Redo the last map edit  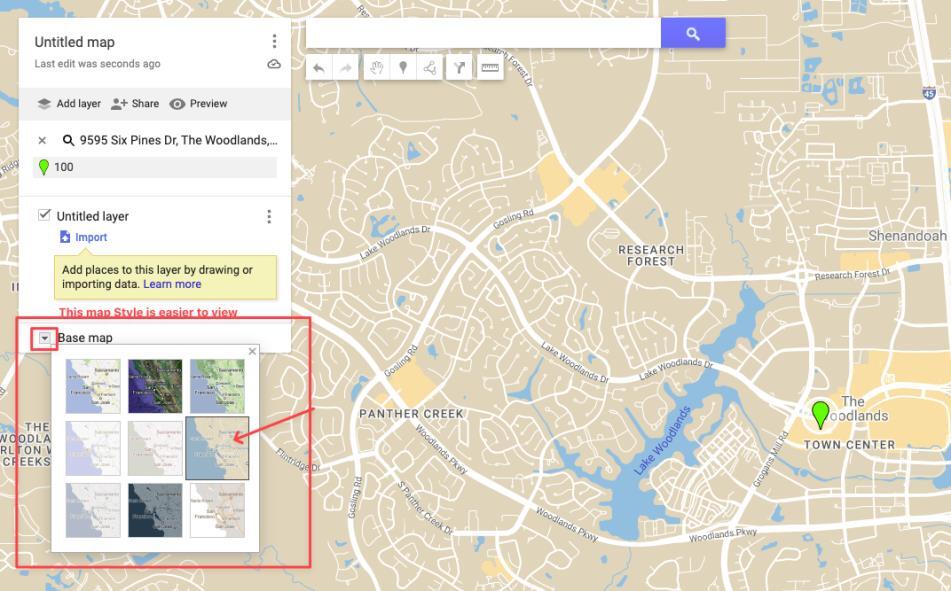coord(345,68)
